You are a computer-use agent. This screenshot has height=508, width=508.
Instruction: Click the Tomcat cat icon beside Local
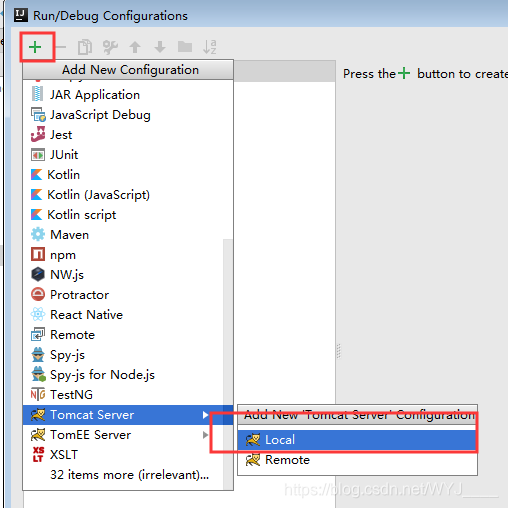(x=253, y=440)
